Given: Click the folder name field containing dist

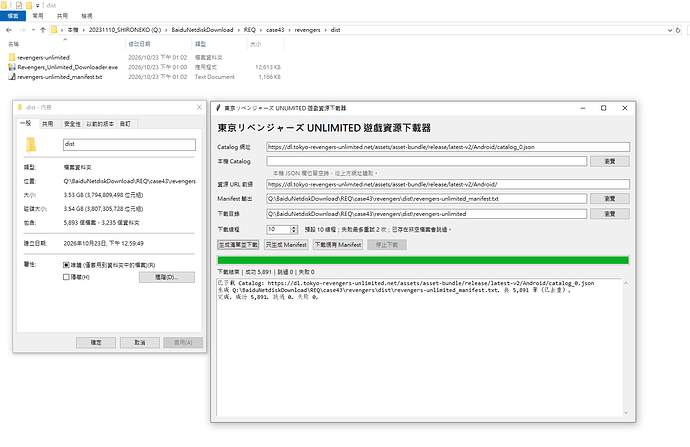Looking at the screenshot, I should coord(129,145).
